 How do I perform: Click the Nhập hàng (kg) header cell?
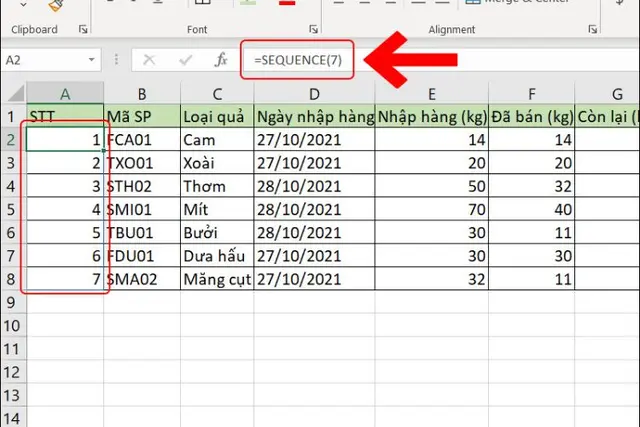point(431,116)
